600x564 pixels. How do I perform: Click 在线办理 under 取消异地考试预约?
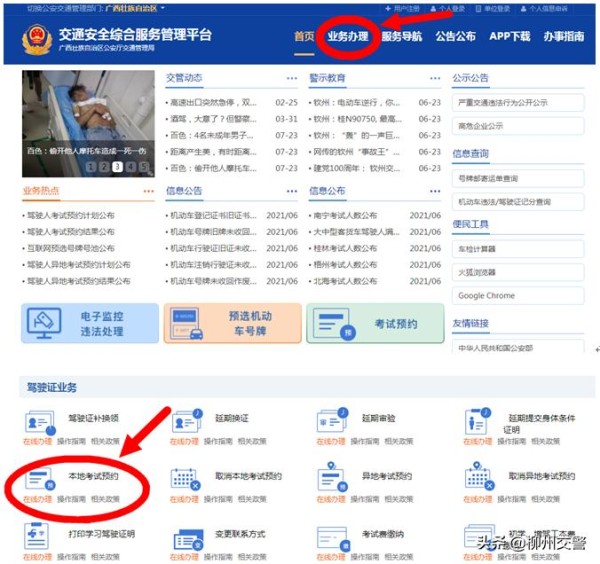point(478,499)
